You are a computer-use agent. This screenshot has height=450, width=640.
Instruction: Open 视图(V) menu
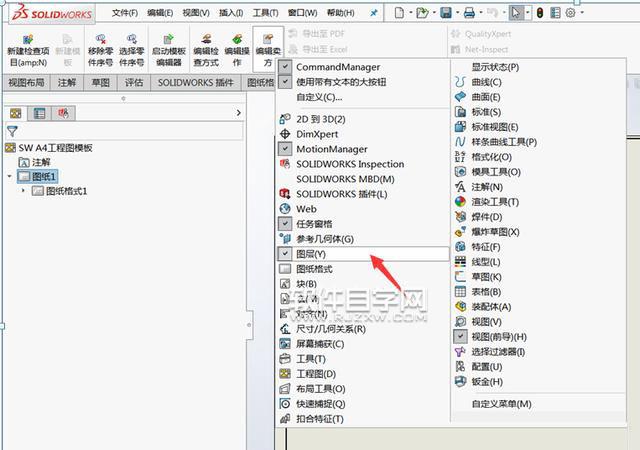coord(196,13)
